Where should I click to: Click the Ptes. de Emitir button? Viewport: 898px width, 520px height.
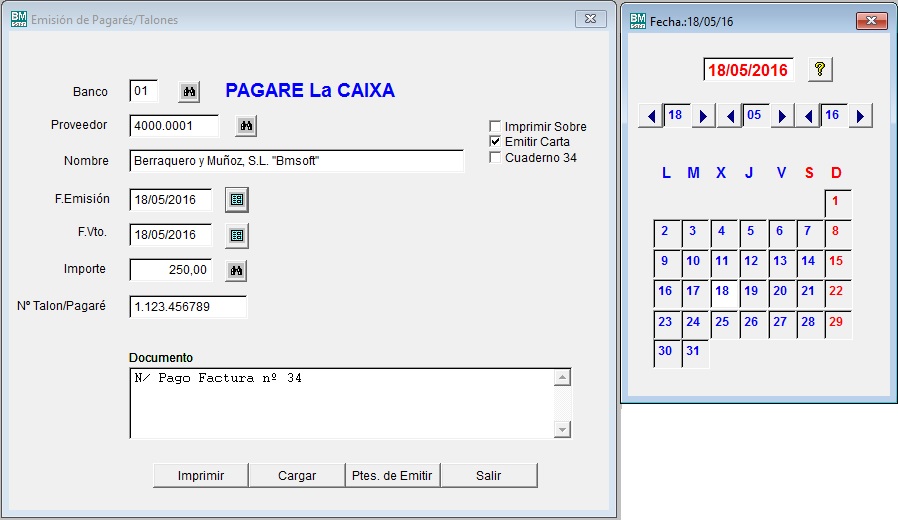click(392, 475)
